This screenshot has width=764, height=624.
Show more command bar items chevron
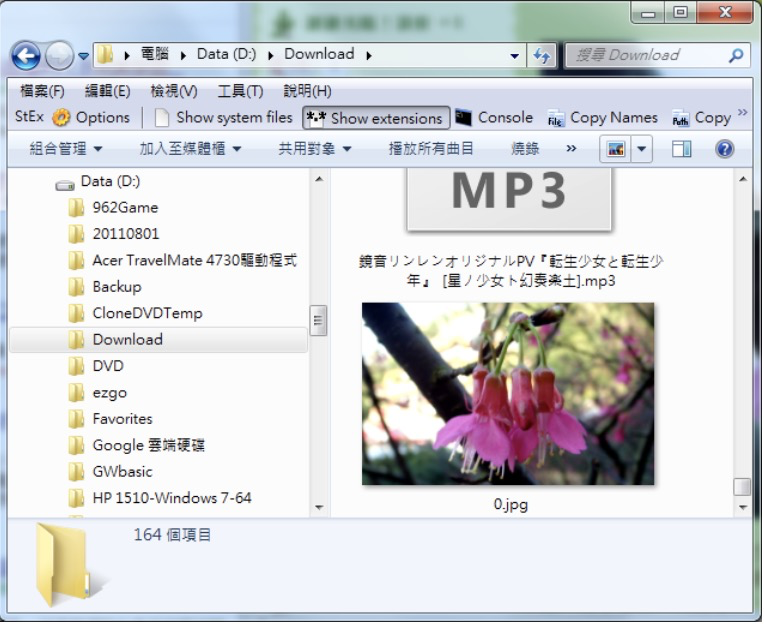coord(571,149)
